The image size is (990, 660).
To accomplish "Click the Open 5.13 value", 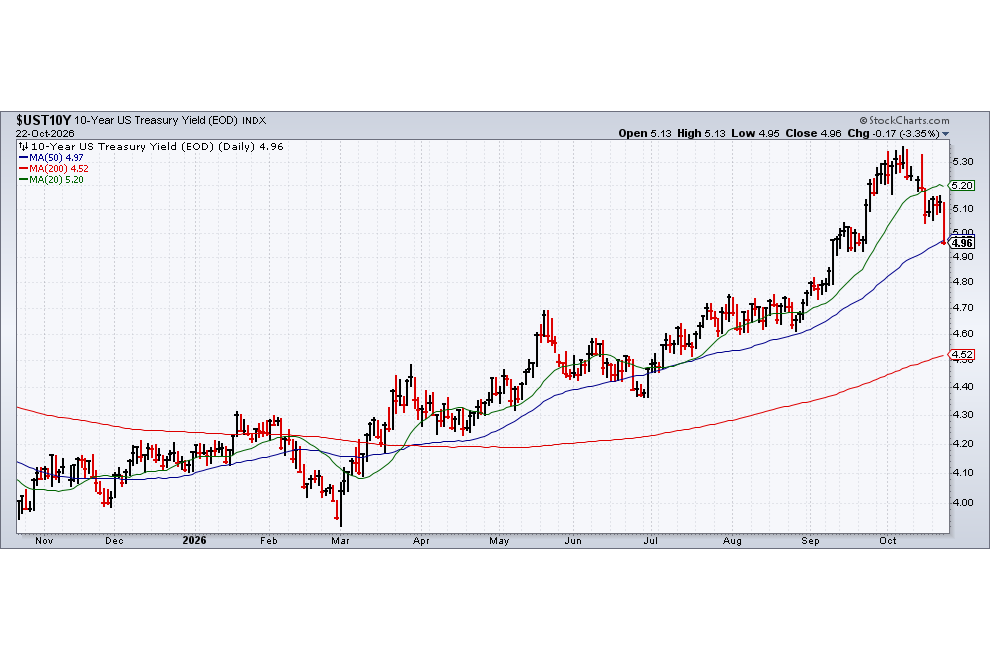I will (645, 133).
